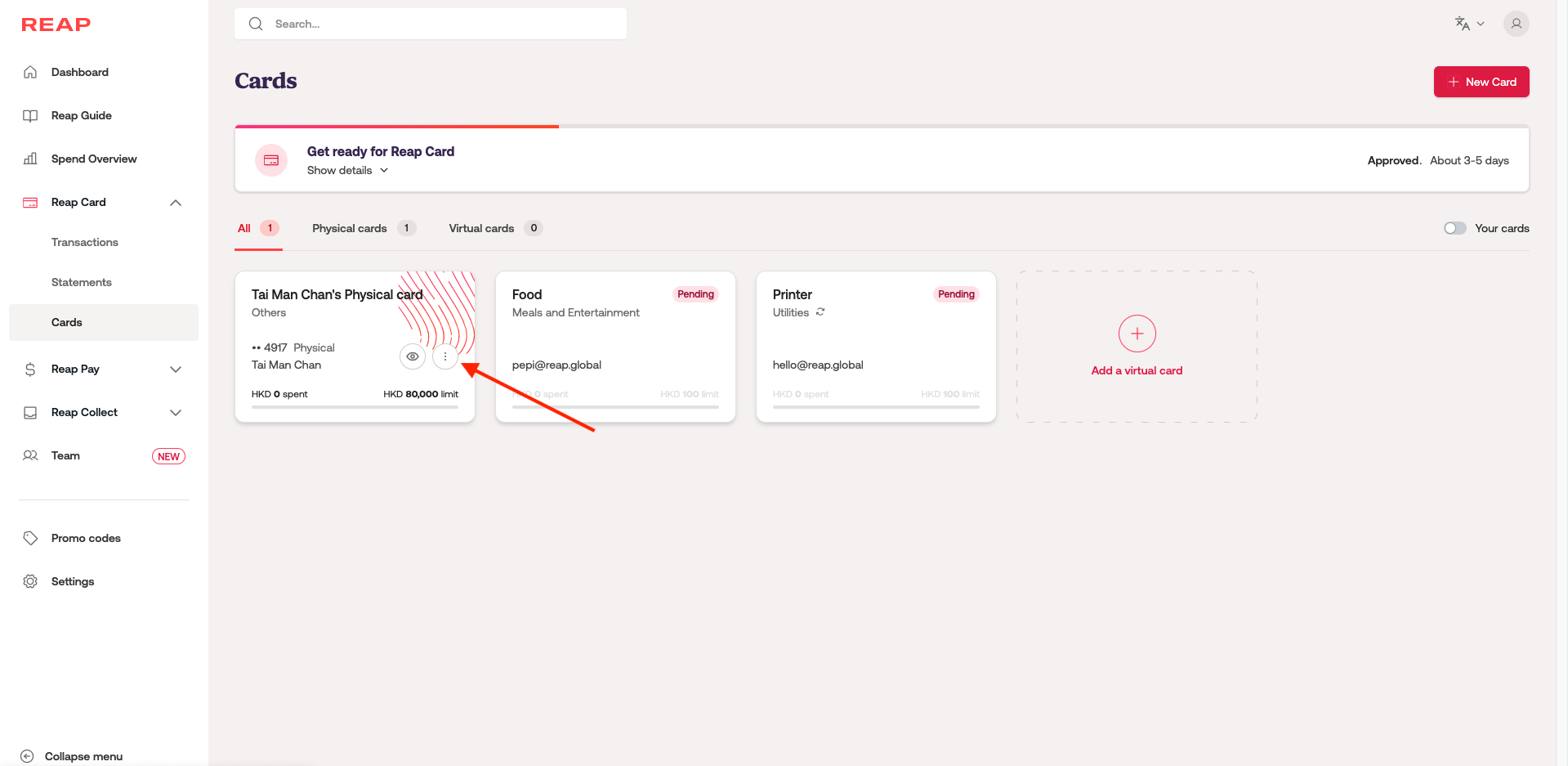The width and height of the screenshot is (1568, 766).
Task: Collapse the Reap Card submenu
Action: pyautogui.click(x=176, y=203)
